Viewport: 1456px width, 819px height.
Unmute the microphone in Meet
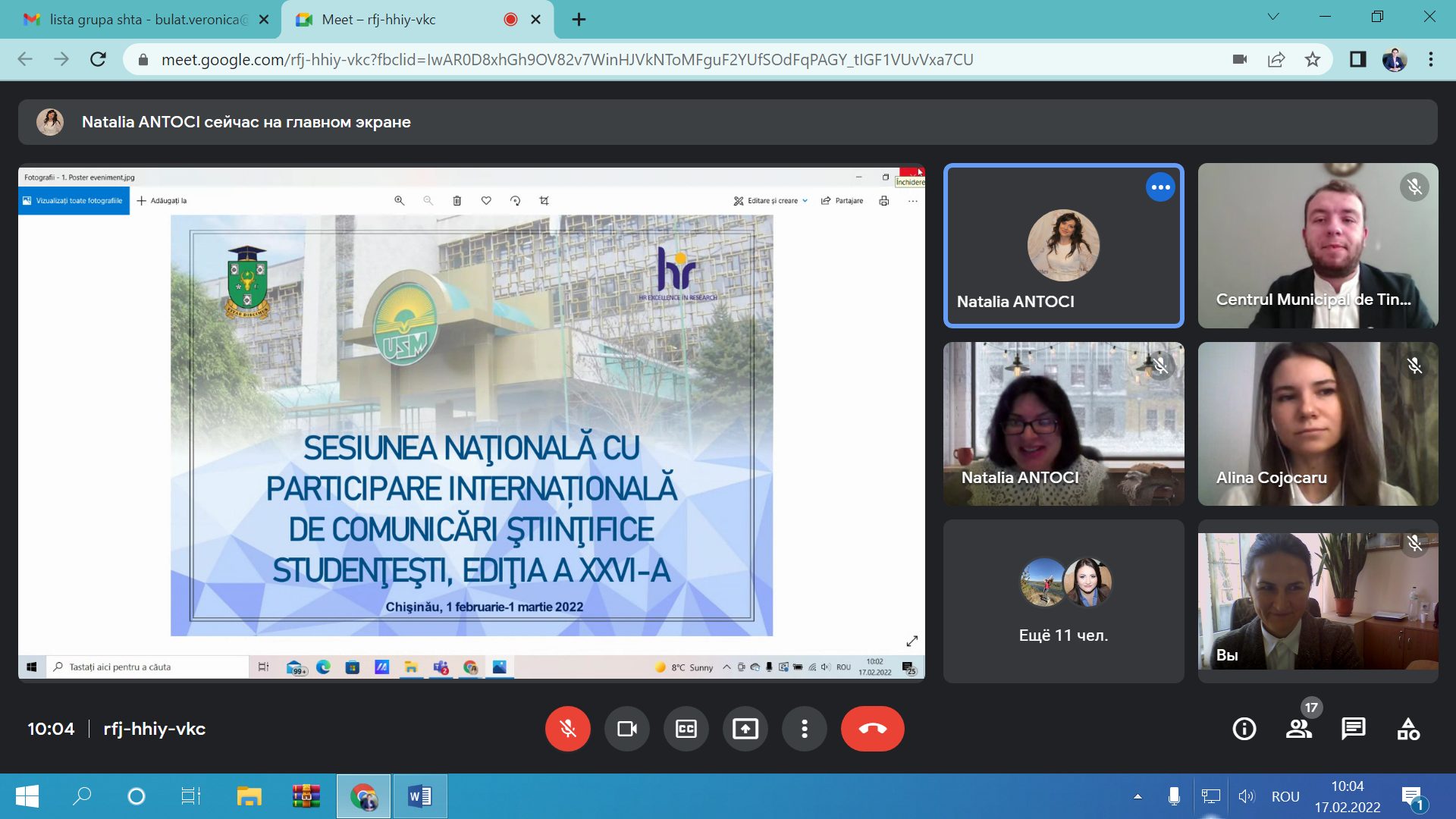567,729
